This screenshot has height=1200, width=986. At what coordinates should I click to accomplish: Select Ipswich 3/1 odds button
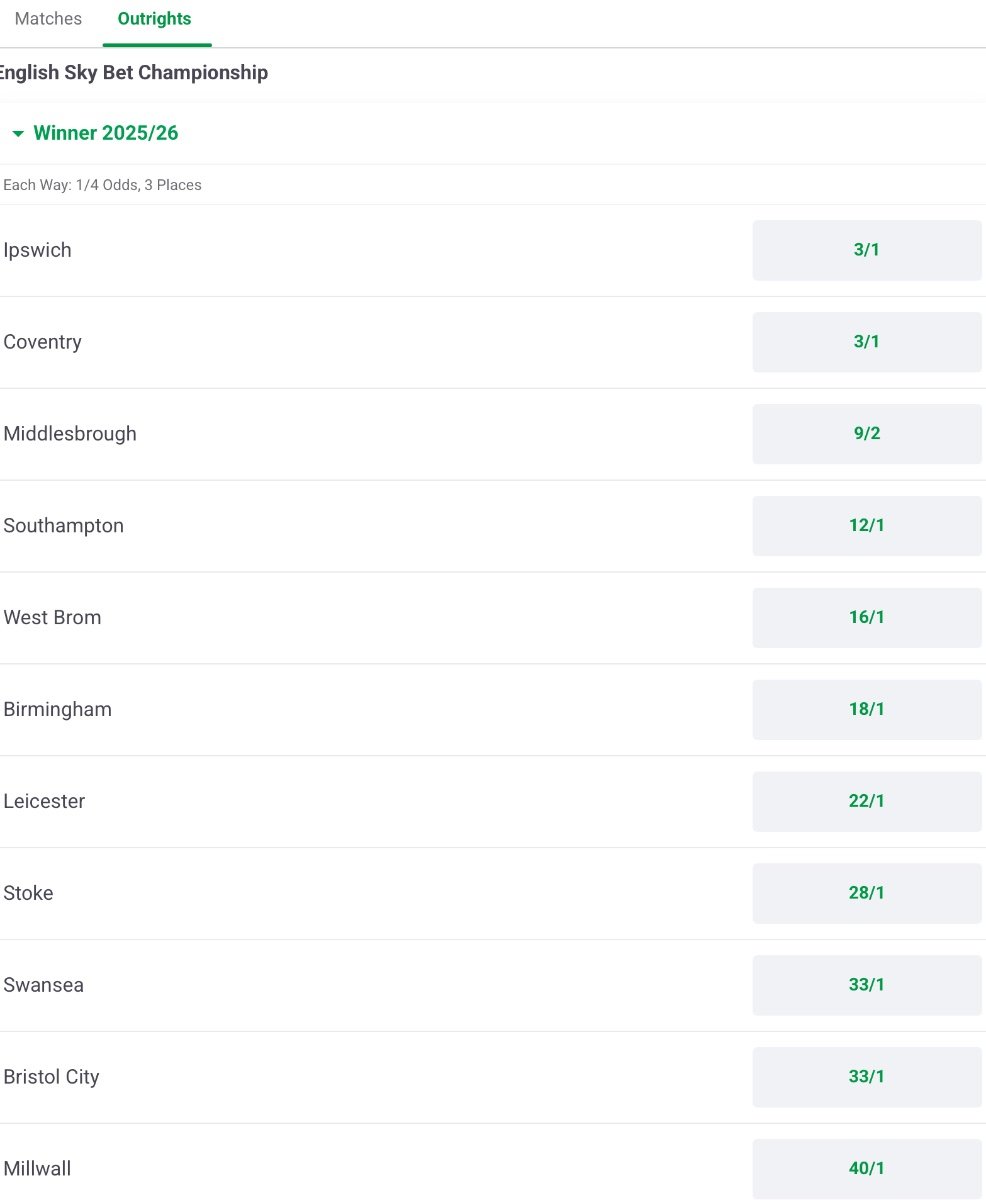click(x=866, y=250)
